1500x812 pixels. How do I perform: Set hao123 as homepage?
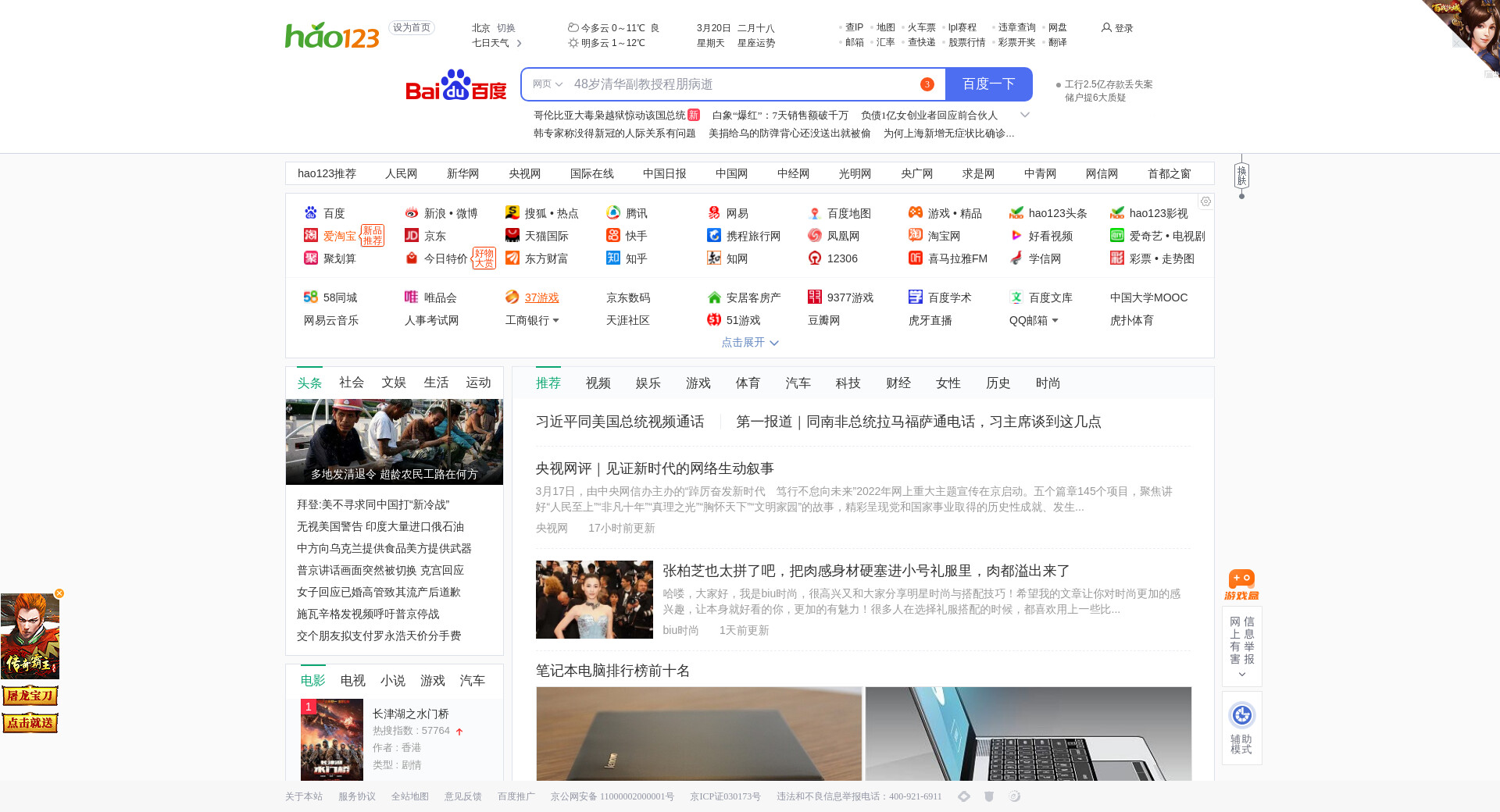click(412, 28)
